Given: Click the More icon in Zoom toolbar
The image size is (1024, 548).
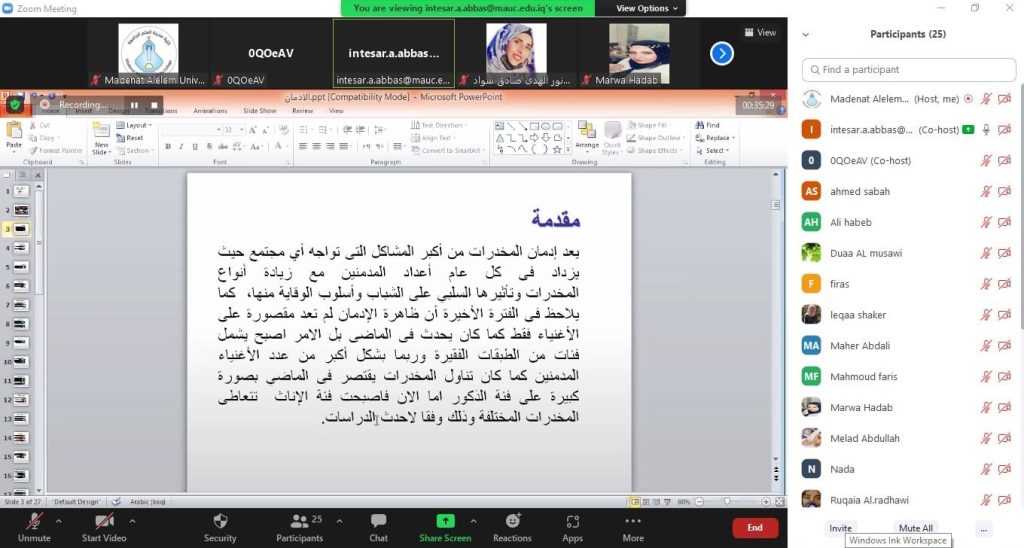Looking at the screenshot, I should (x=633, y=521).
